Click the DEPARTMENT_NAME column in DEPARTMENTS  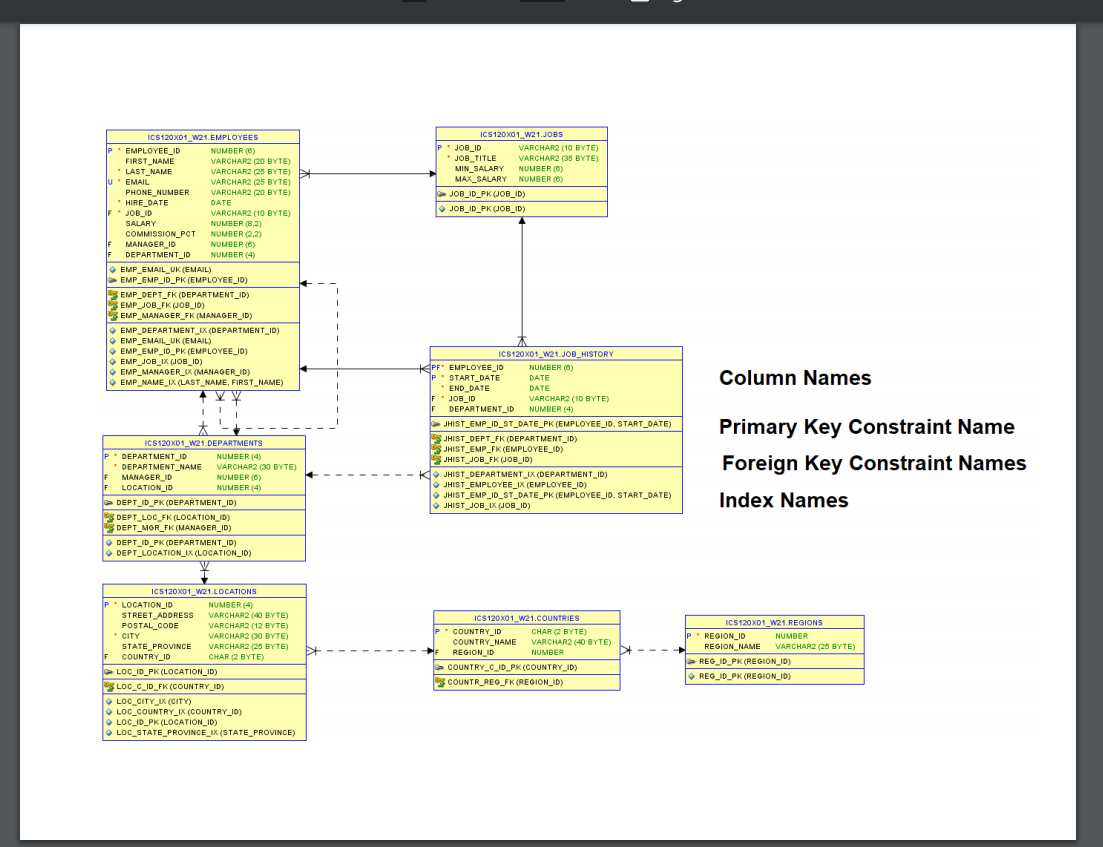point(161,467)
